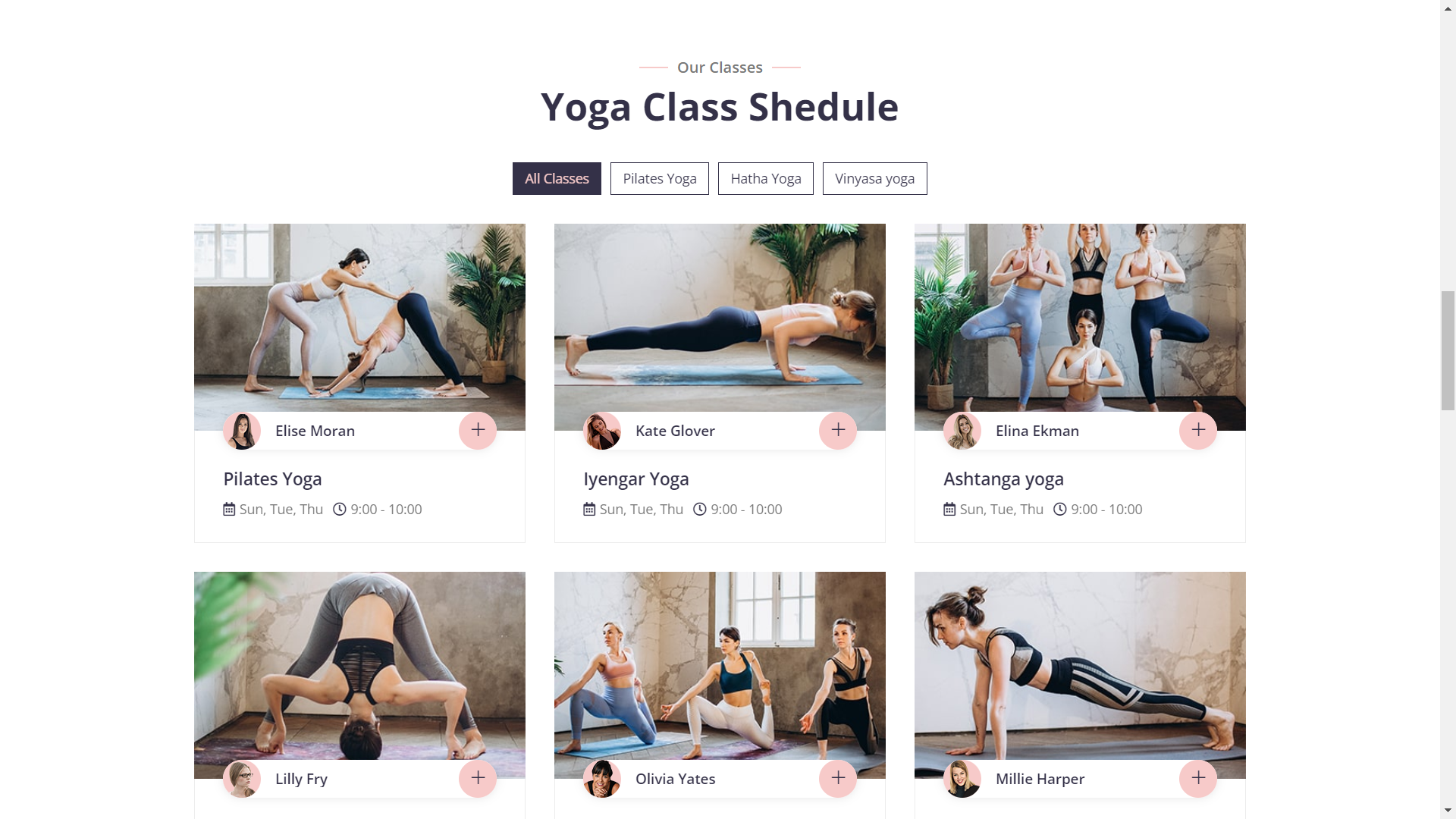Click the downward-dog Pilates class photo
Viewport: 1456px width, 819px height.
359,318
